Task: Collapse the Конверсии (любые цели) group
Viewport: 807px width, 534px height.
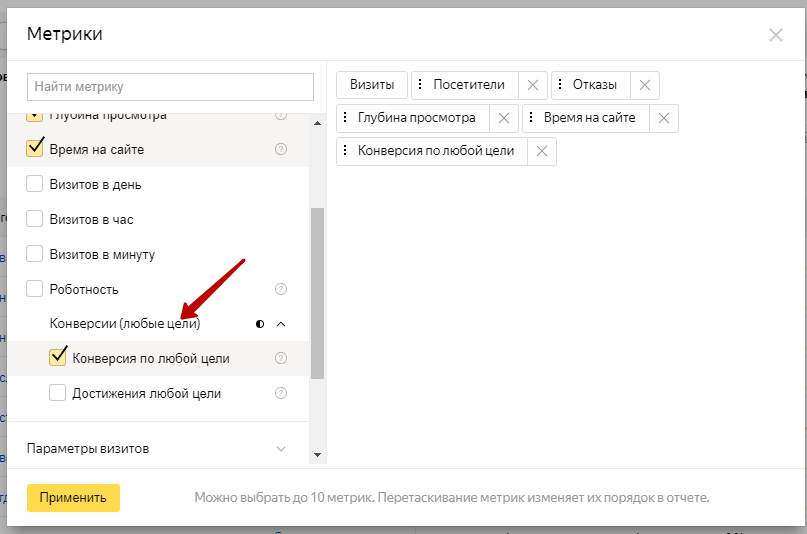Action: point(281,324)
